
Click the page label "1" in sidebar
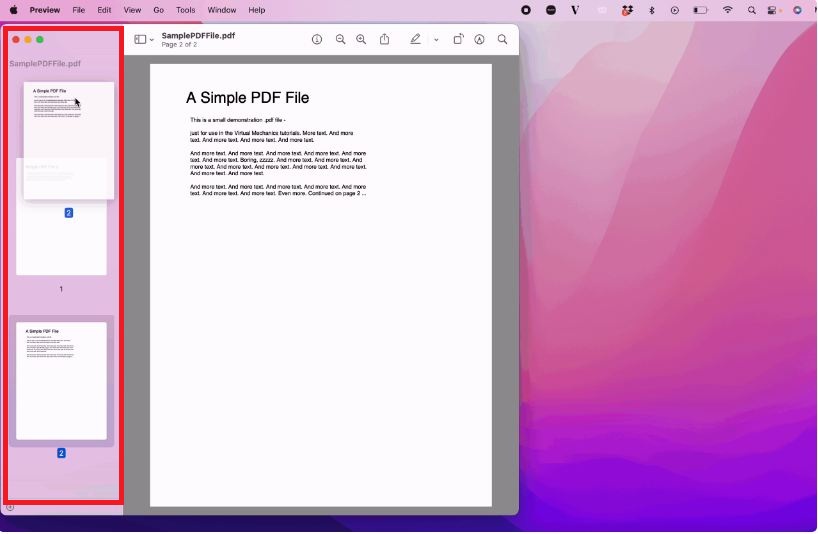coord(61,289)
